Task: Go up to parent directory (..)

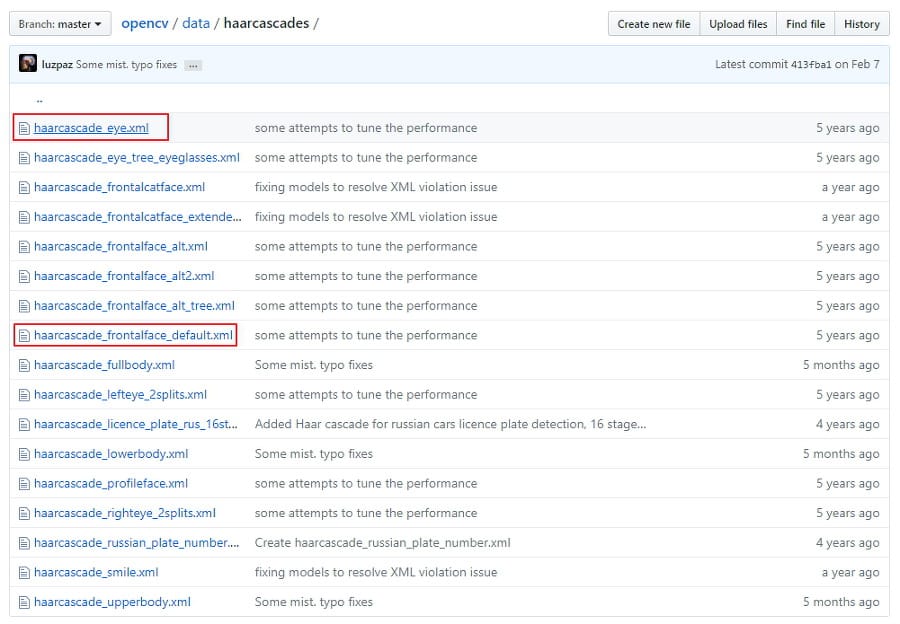Action: (39, 100)
